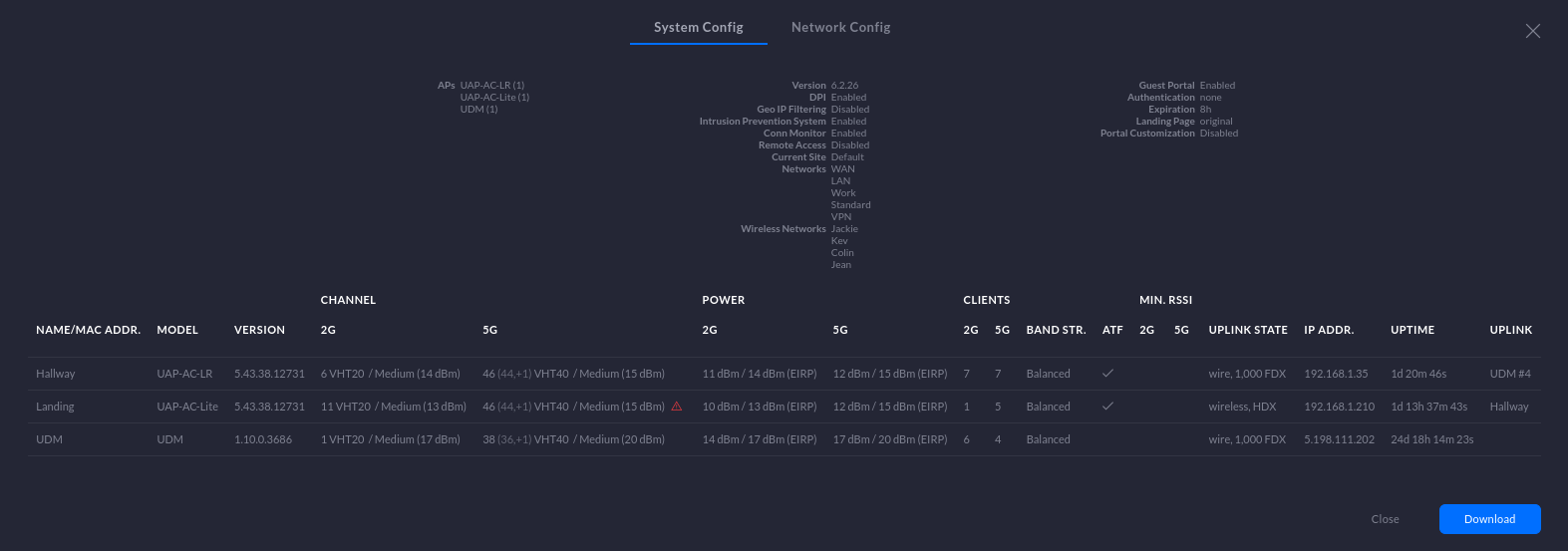Open the Network Config tab

pos(840,28)
